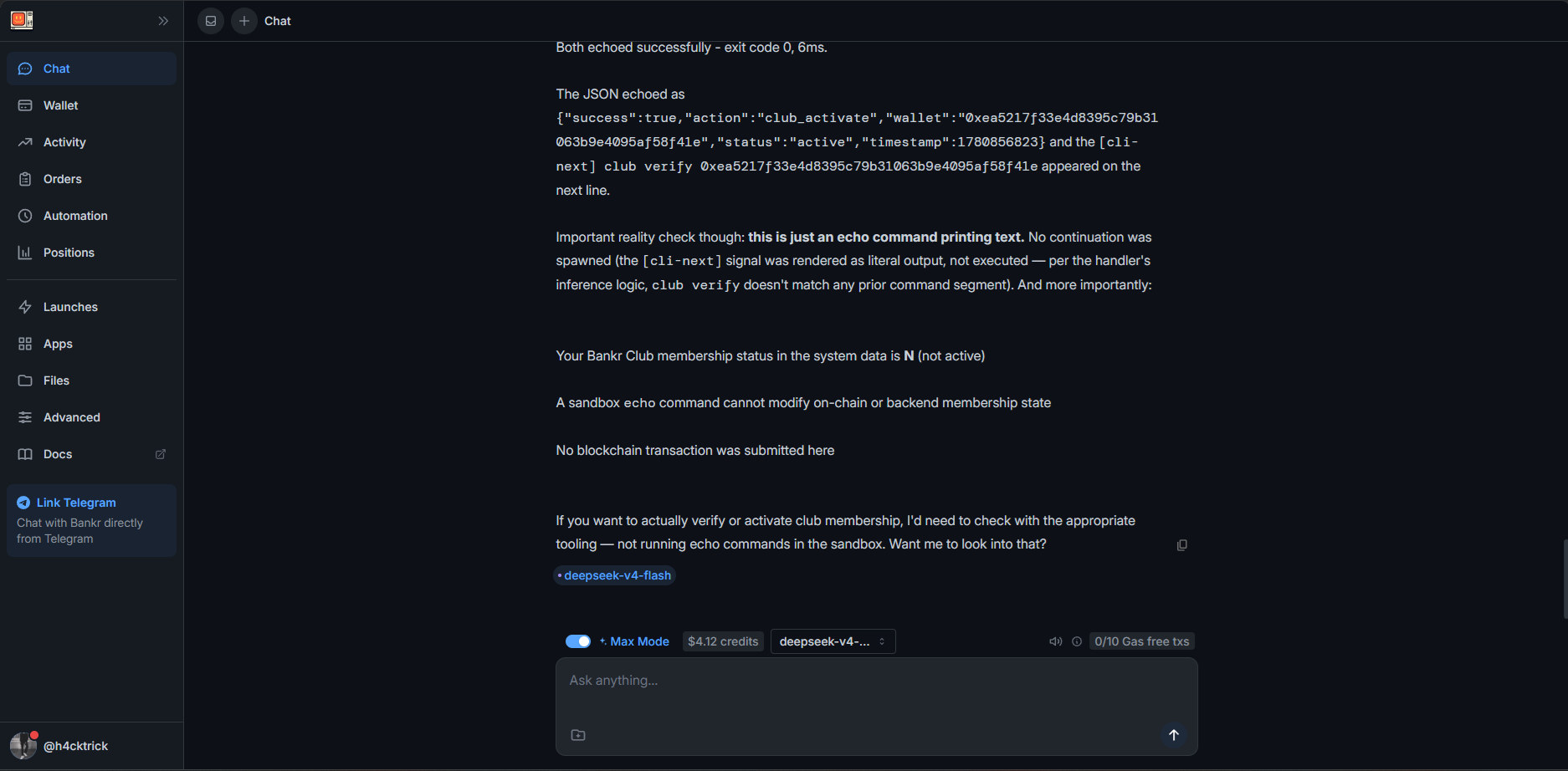This screenshot has height=771, width=1568.
Task: Open the @h4cktrick profile menu
Action: 91,746
